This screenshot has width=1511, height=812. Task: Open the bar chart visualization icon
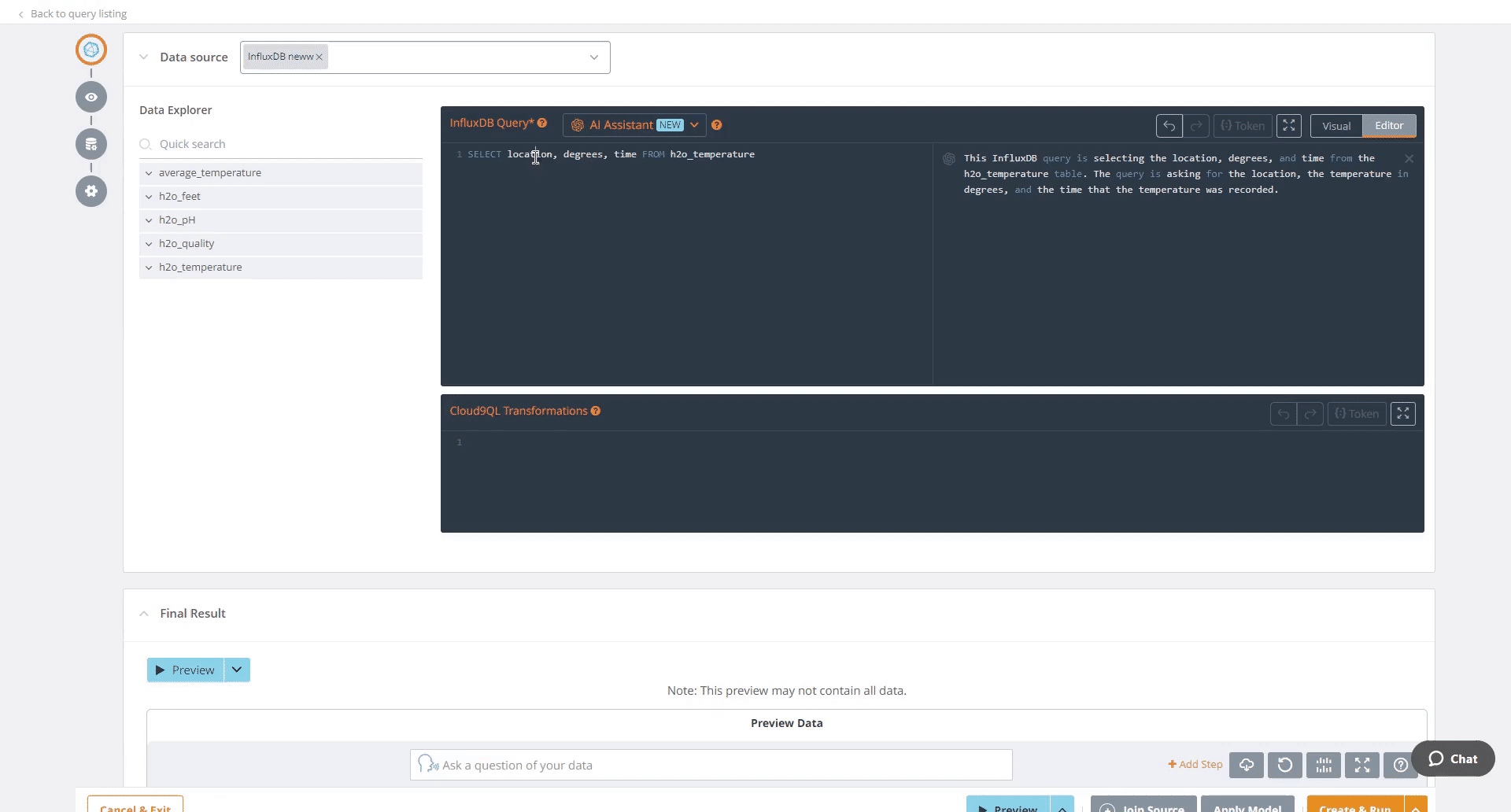1323,765
